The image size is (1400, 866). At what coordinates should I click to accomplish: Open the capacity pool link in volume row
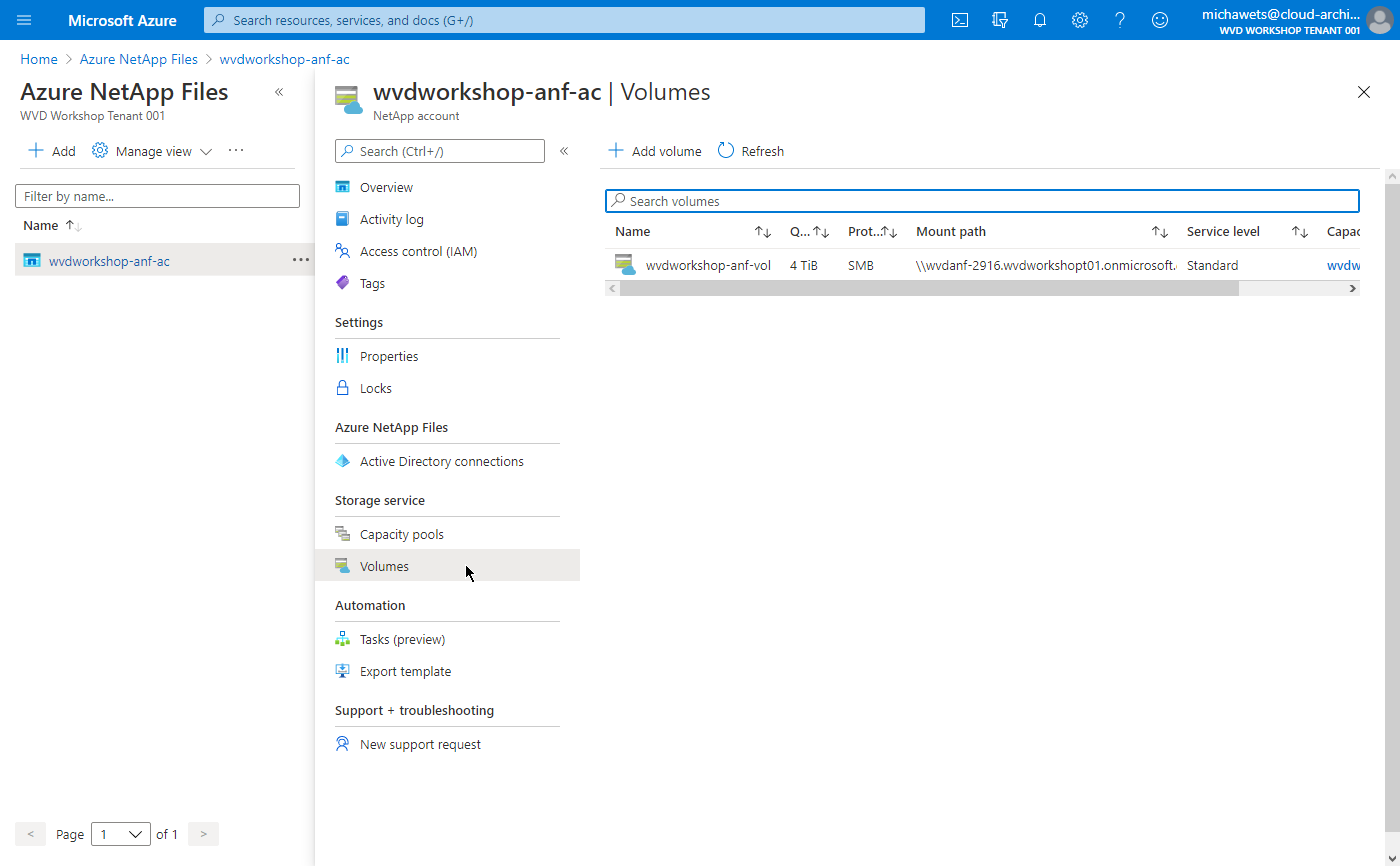1343,265
